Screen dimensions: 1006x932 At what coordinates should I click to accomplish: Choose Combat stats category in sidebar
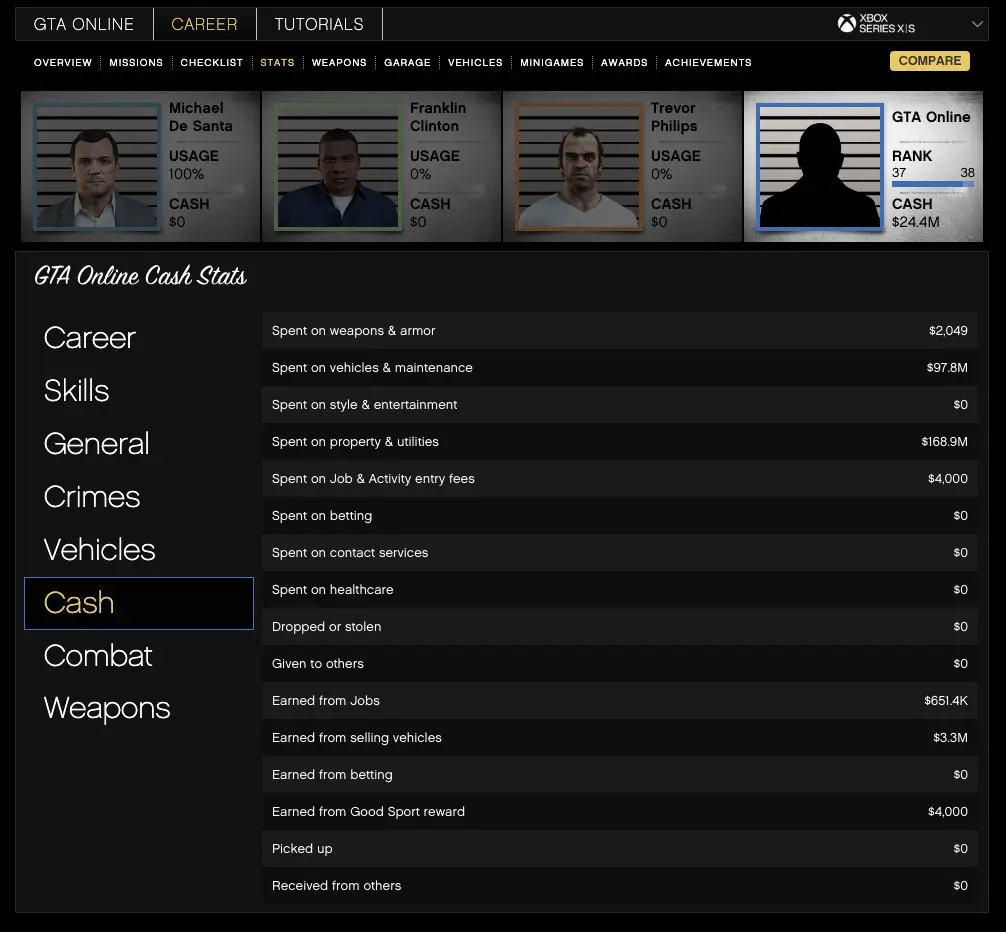click(x=98, y=656)
